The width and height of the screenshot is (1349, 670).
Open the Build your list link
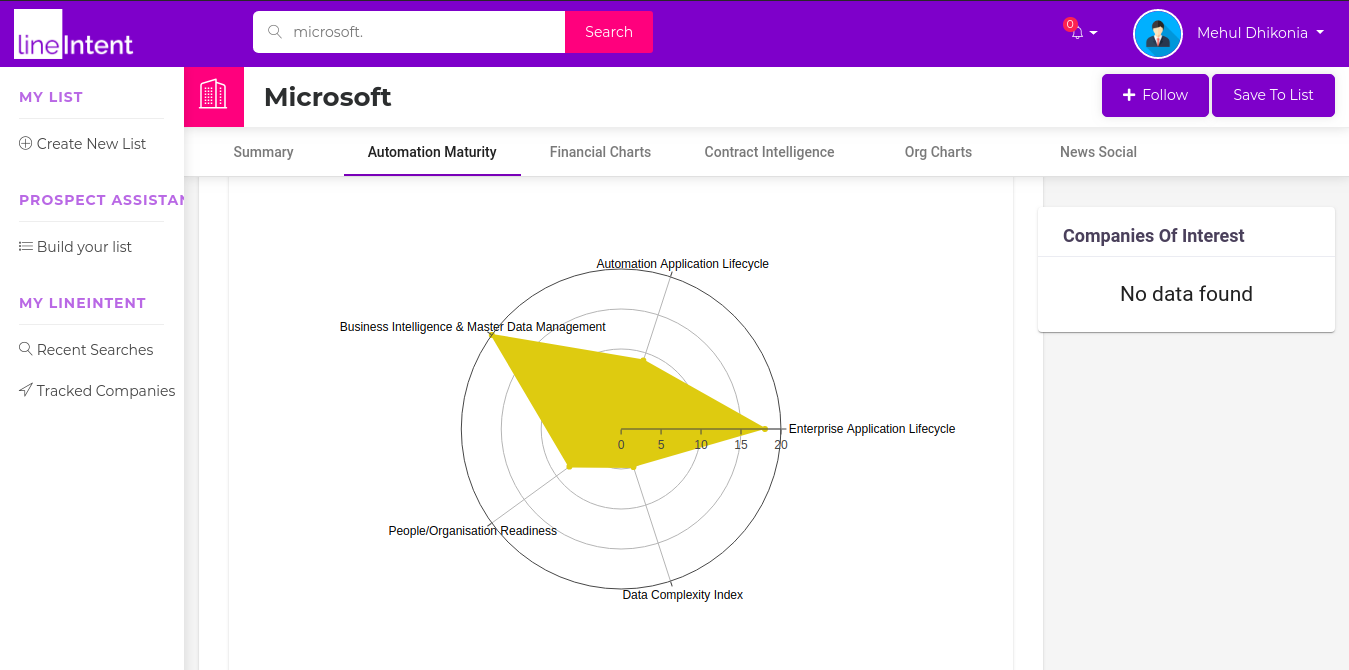click(x=84, y=246)
